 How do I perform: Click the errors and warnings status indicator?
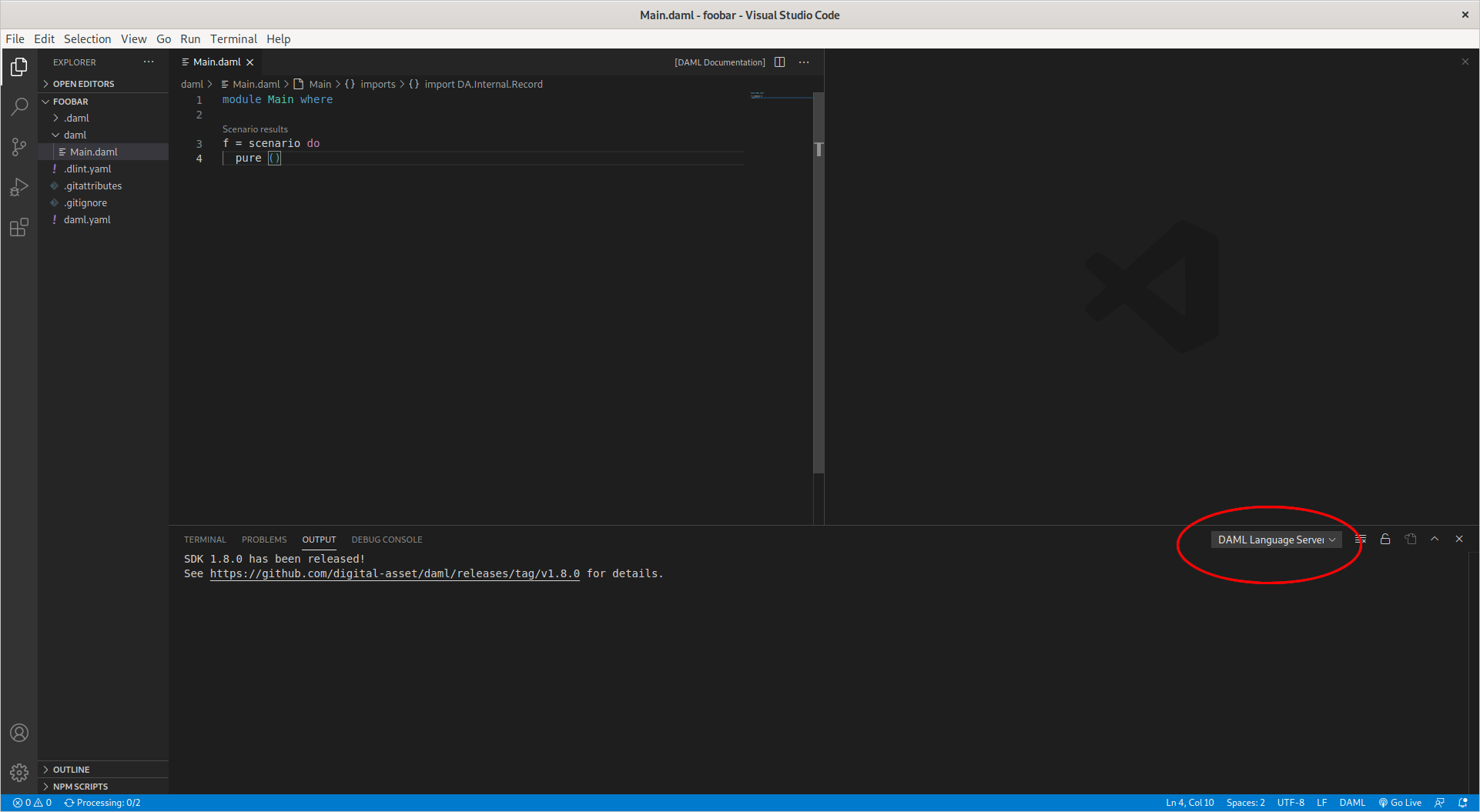click(32, 803)
